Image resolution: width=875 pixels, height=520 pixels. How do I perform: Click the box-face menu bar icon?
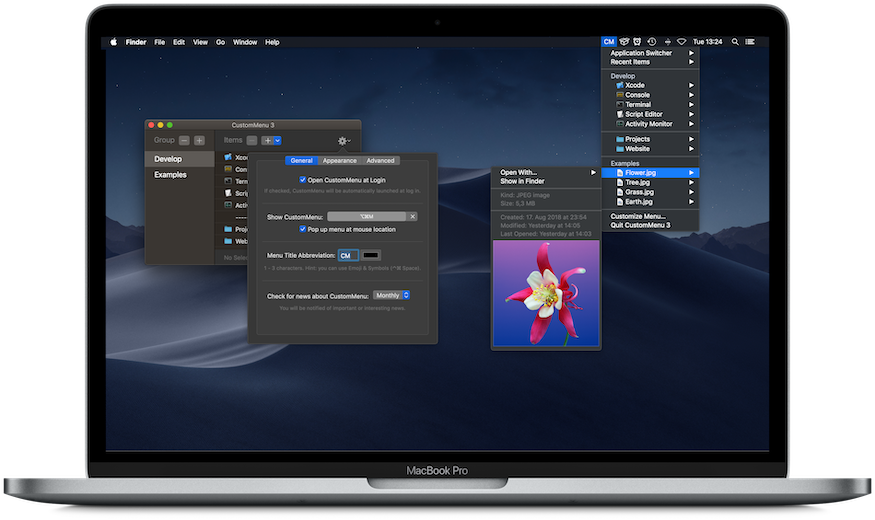coord(624,42)
